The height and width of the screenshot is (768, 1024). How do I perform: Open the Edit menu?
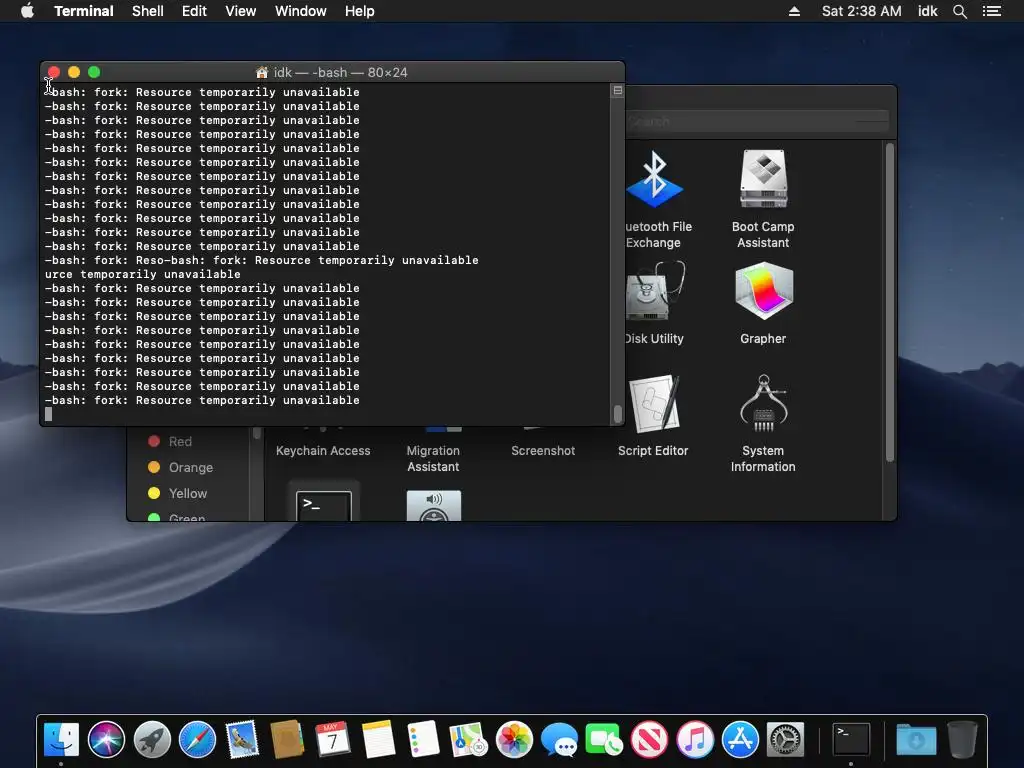pyautogui.click(x=194, y=11)
